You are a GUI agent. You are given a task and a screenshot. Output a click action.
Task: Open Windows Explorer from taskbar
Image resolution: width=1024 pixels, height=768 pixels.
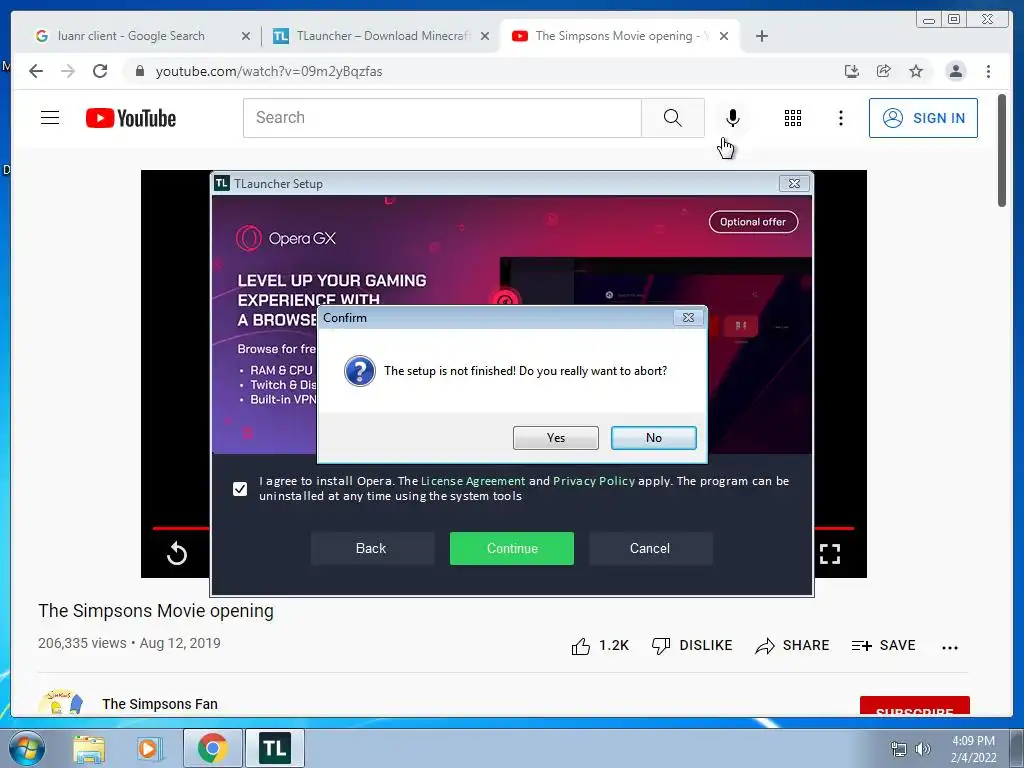(x=89, y=748)
